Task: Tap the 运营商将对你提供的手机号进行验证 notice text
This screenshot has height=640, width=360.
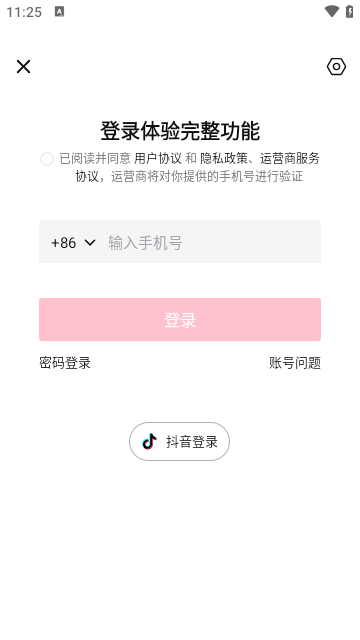Action: pos(207,176)
